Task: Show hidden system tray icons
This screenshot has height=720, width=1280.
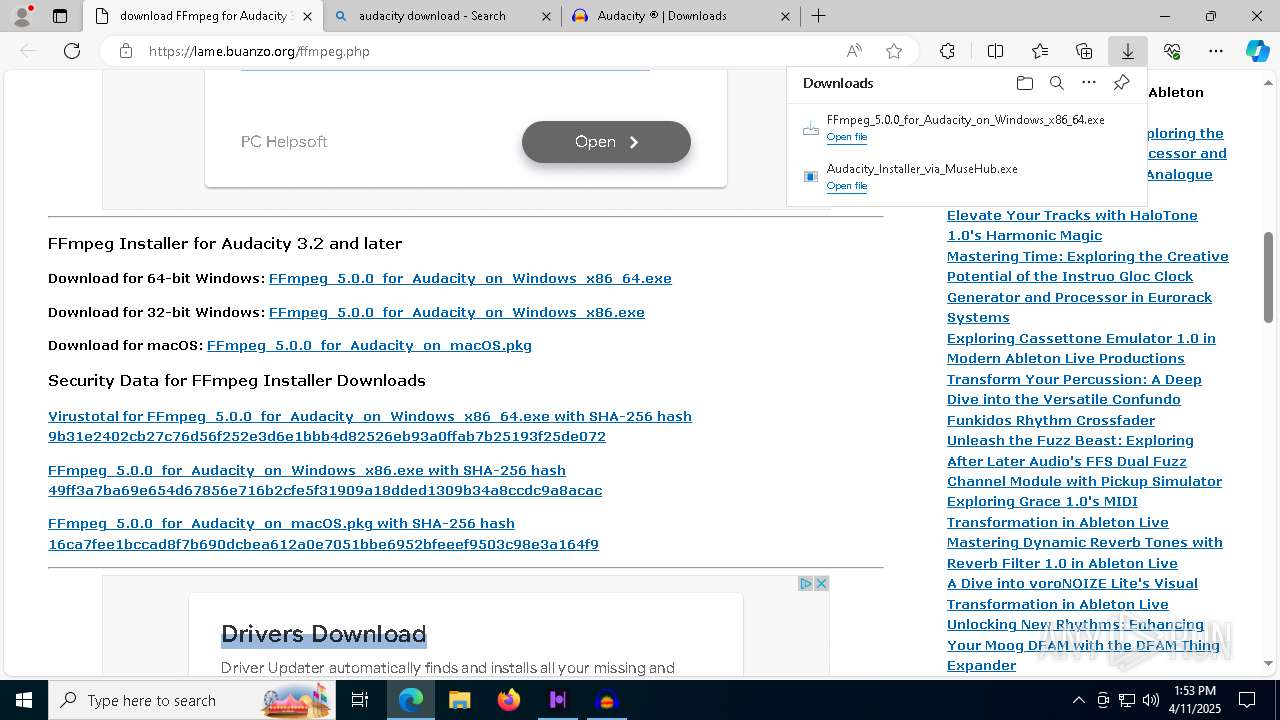Action: point(1078,700)
